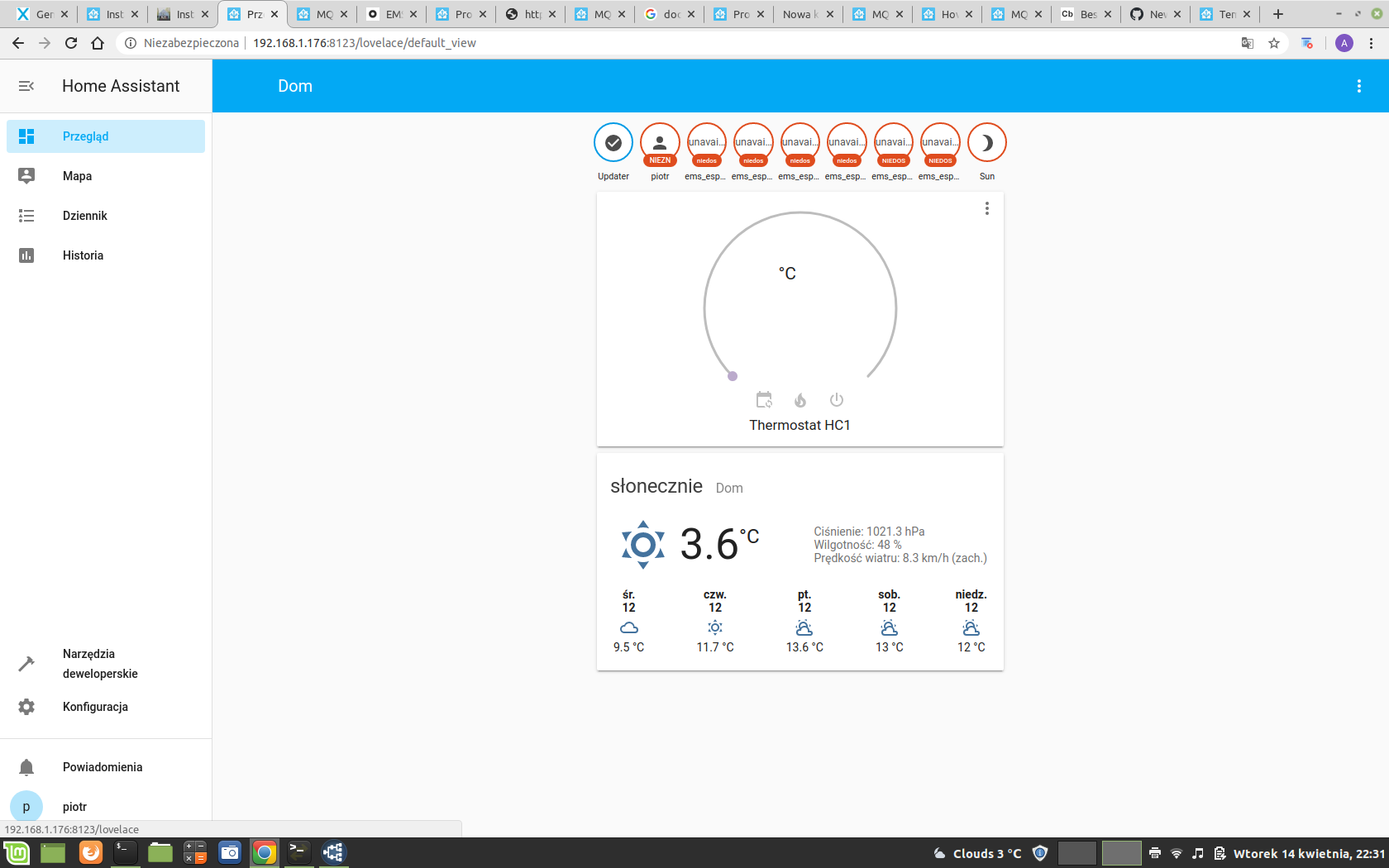Set Thermostat HC1 to heat mode
1389x868 pixels.
tap(800, 399)
